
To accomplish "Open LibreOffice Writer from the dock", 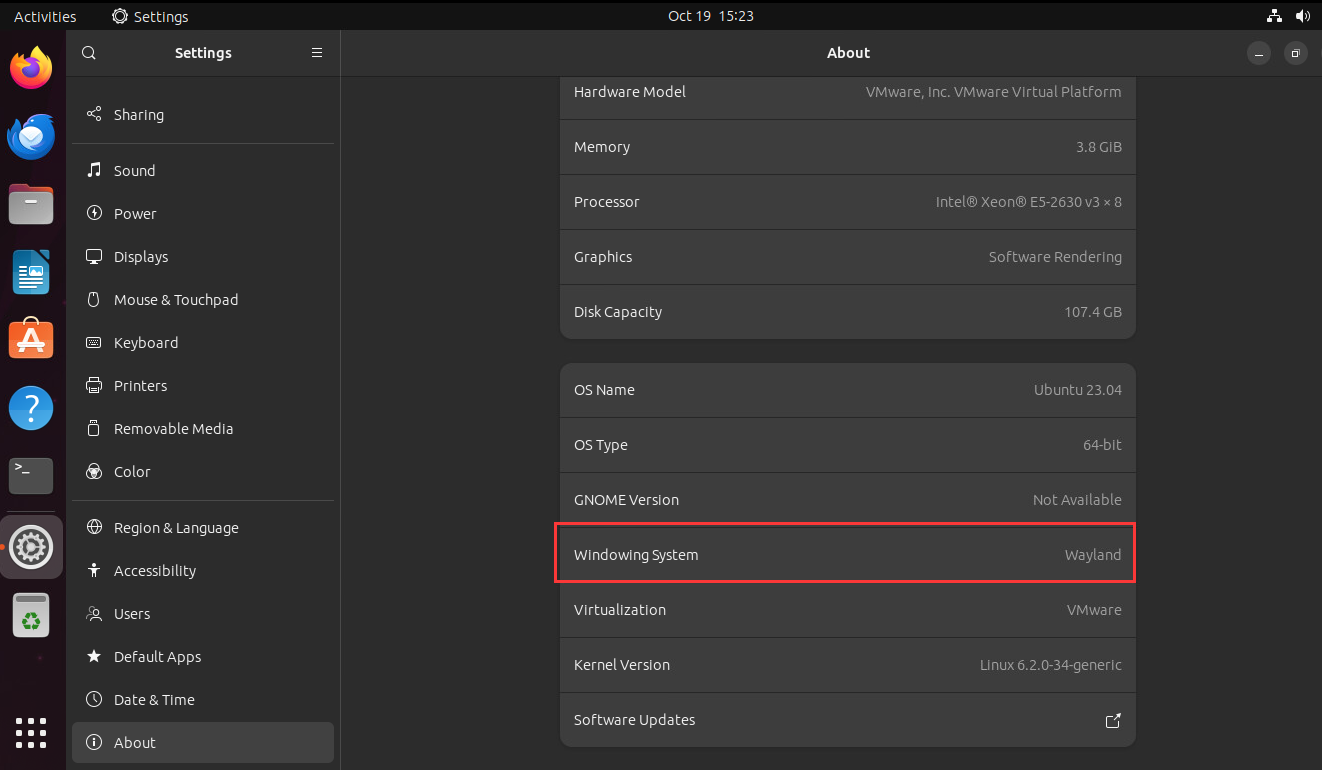I will tap(31, 272).
